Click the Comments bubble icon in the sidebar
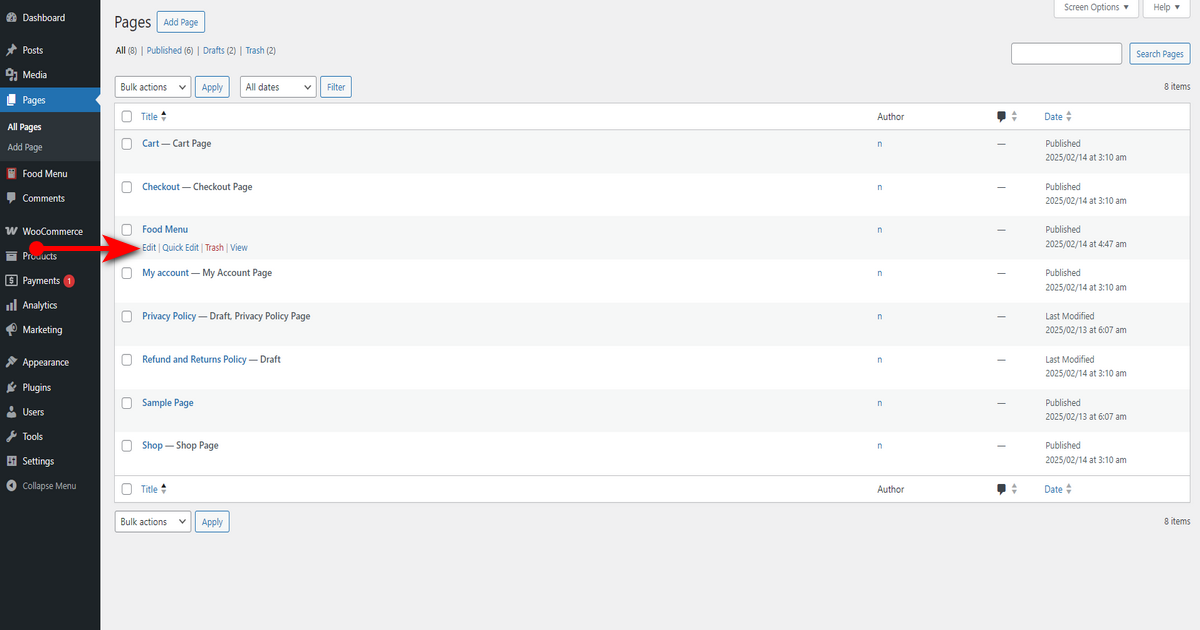 coord(11,198)
